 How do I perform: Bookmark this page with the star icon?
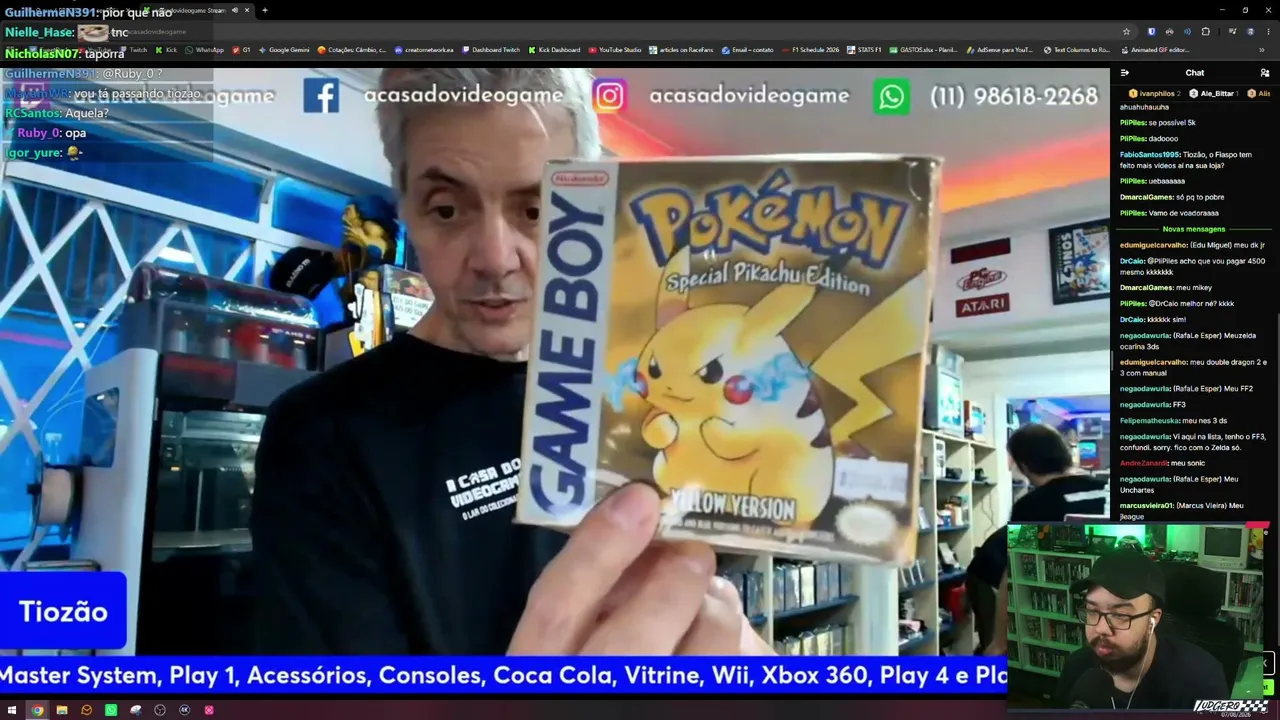point(1126,31)
